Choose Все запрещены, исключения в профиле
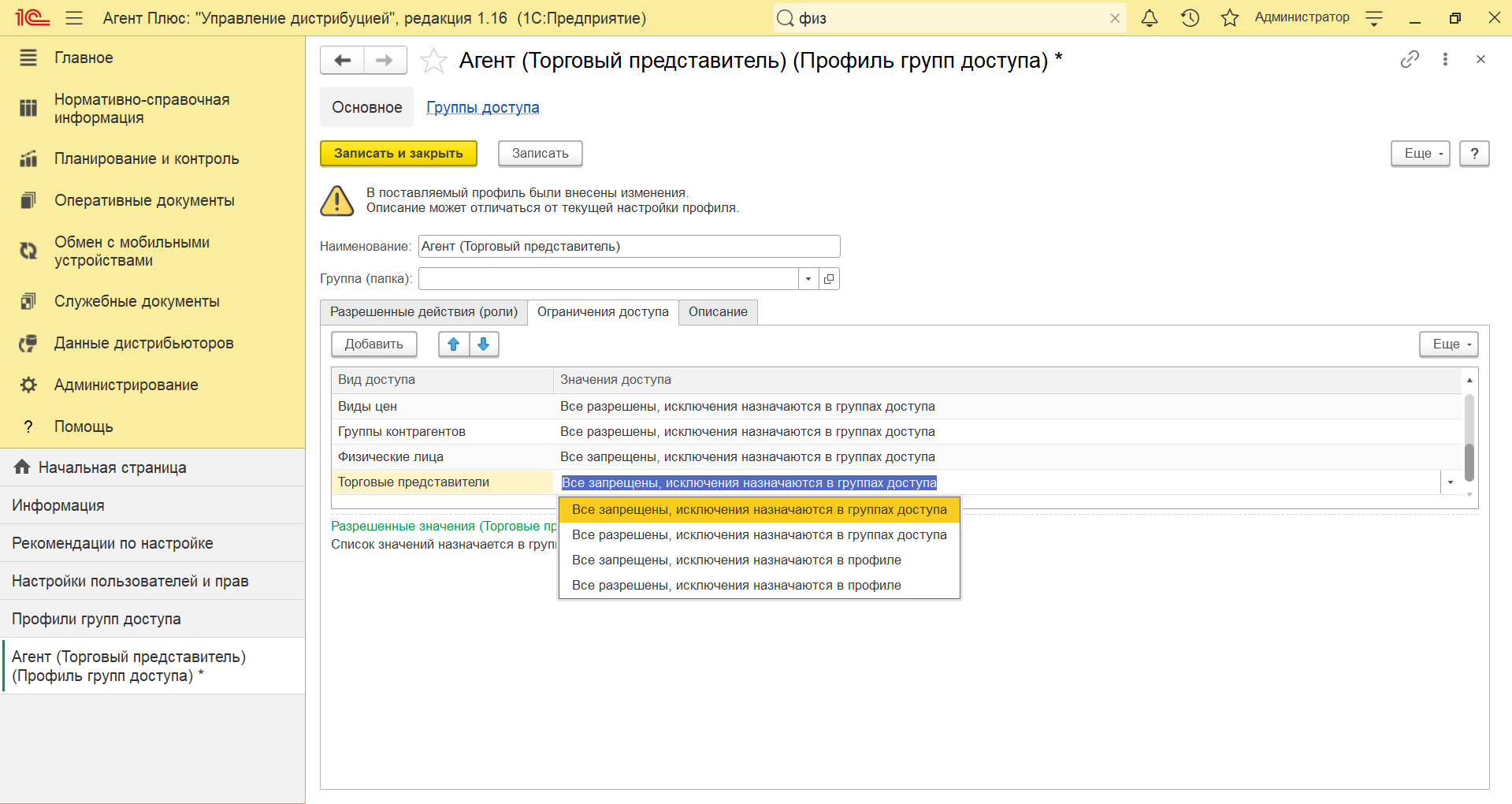The image size is (1512, 804). [x=760, y=560]
